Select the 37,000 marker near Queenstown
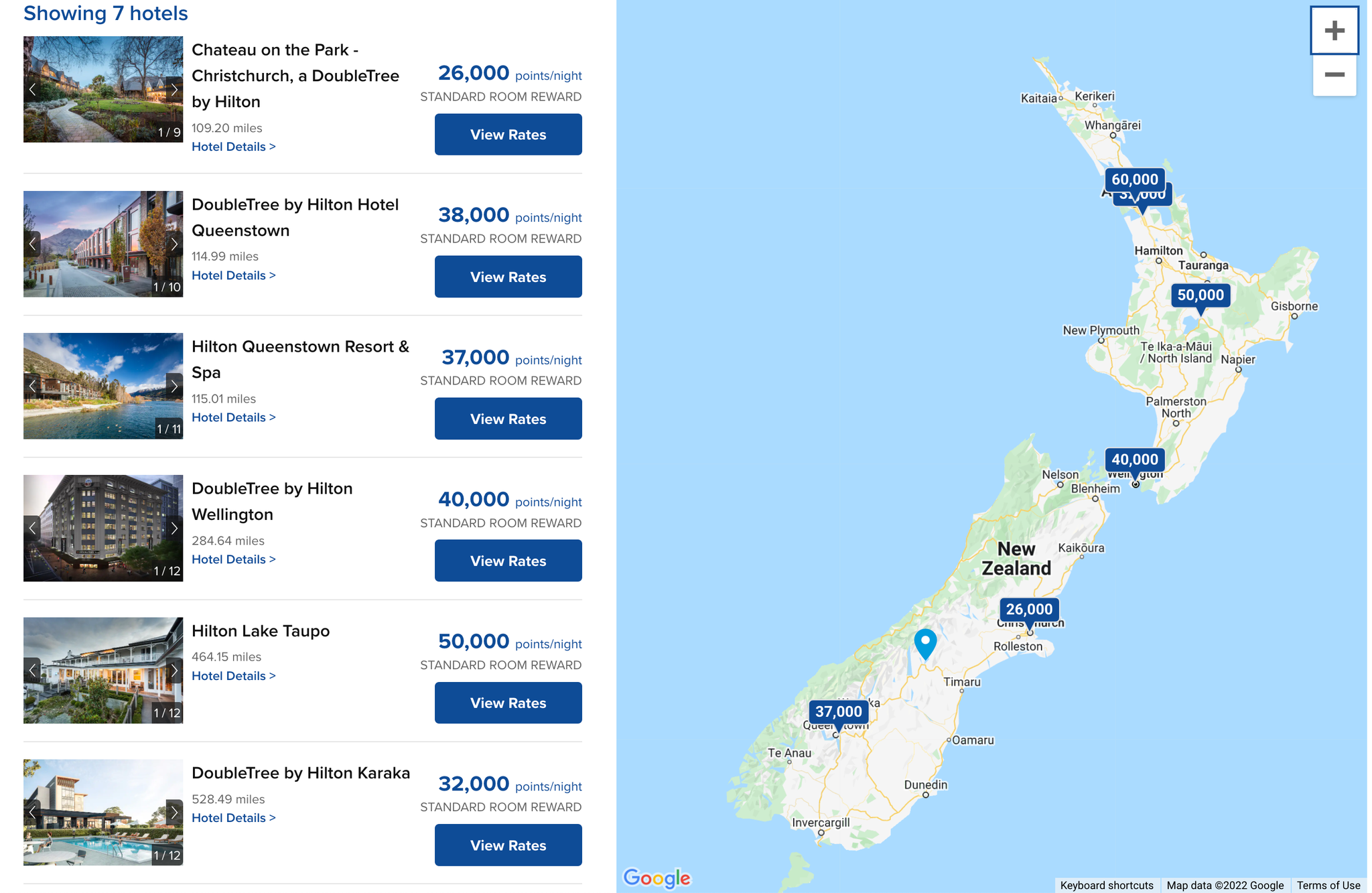1372x893 pixels. [839, 711]
